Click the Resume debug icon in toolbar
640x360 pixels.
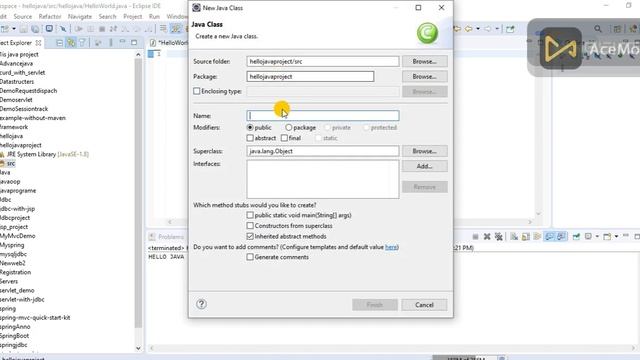coord(79,29)
